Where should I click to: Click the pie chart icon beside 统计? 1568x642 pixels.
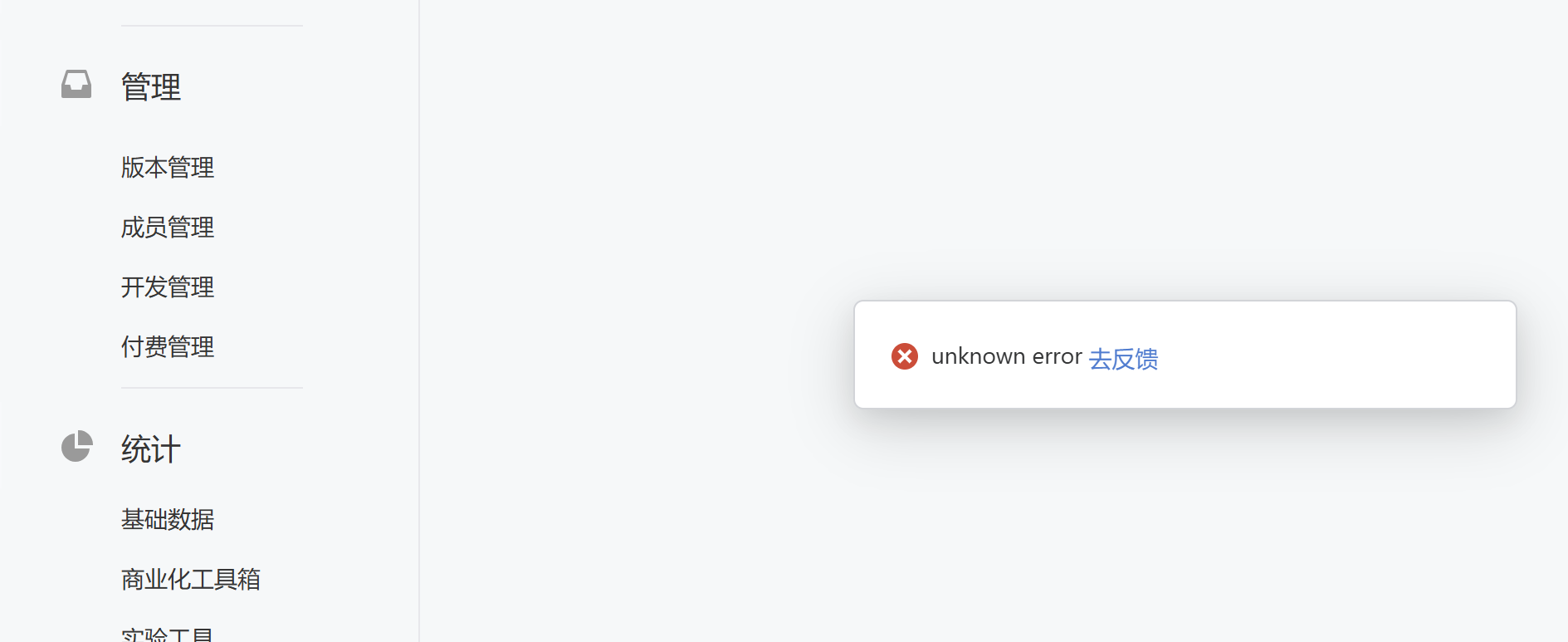coord(76,446)
